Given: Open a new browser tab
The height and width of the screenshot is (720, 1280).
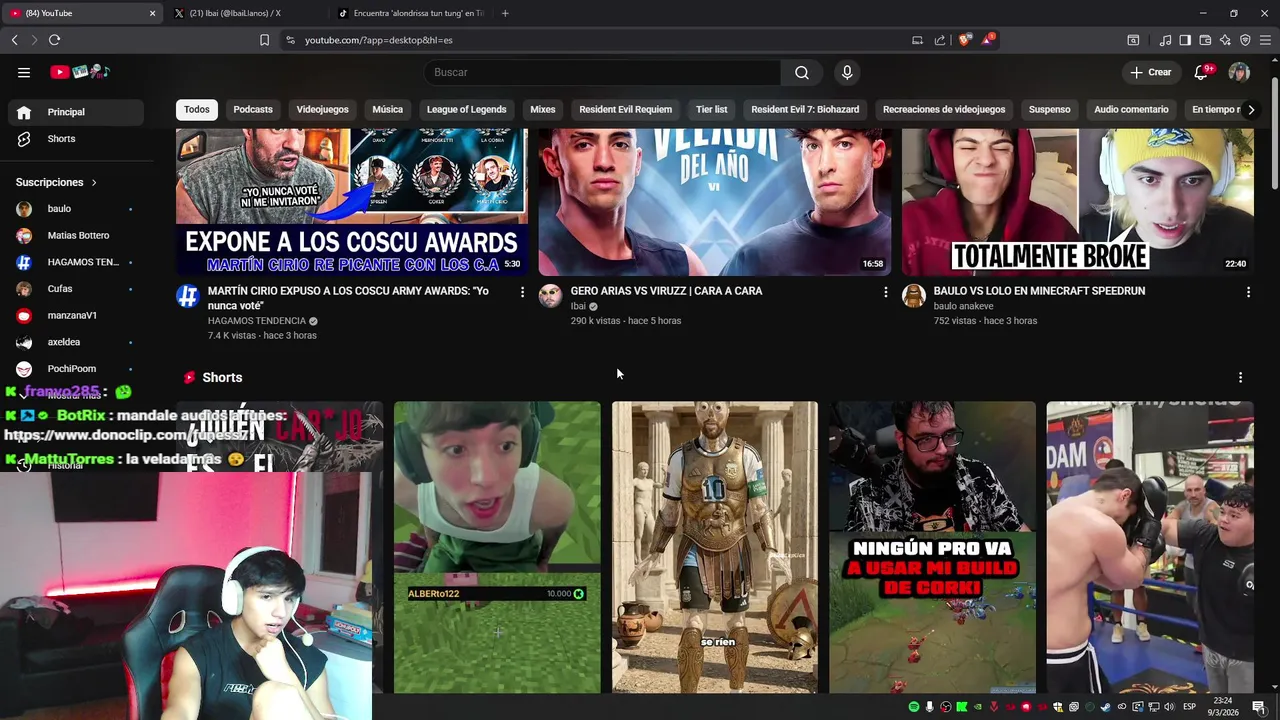Looking at the screenshot, I should click(505, 13).
